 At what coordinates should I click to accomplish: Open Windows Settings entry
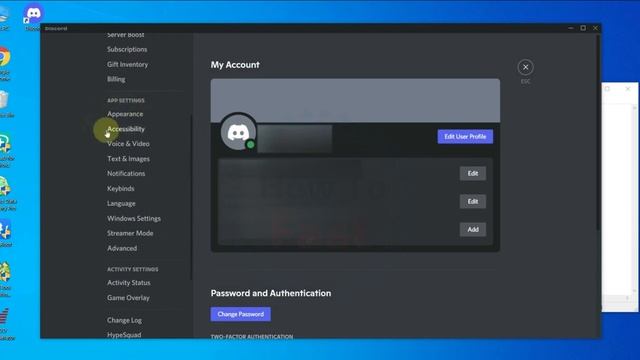coord(134,218)
